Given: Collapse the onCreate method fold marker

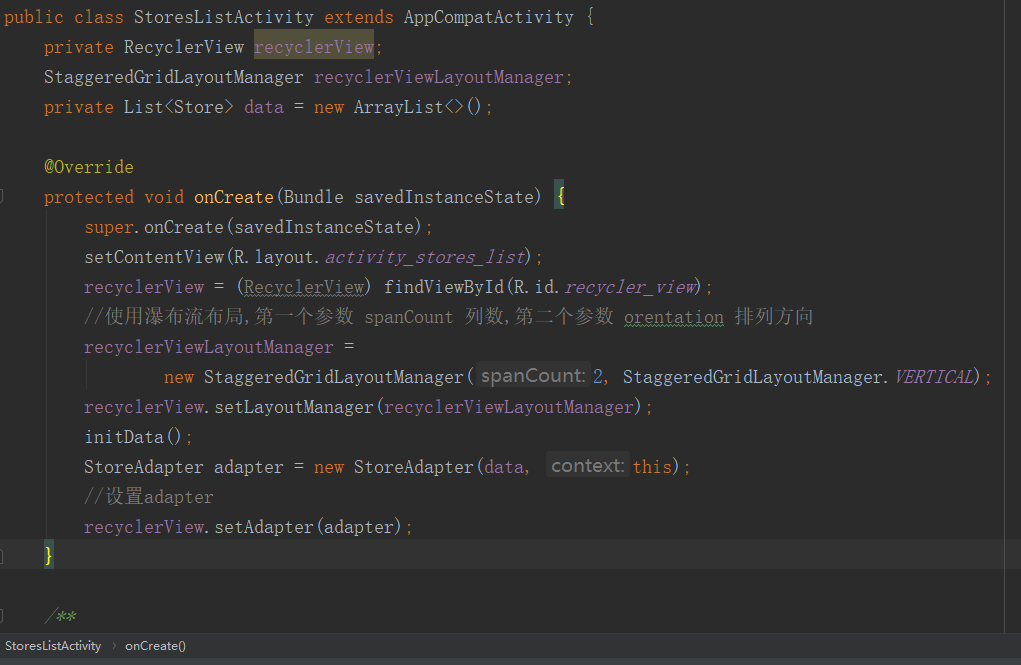Looking at the screenshot, I should coord(2,195).
